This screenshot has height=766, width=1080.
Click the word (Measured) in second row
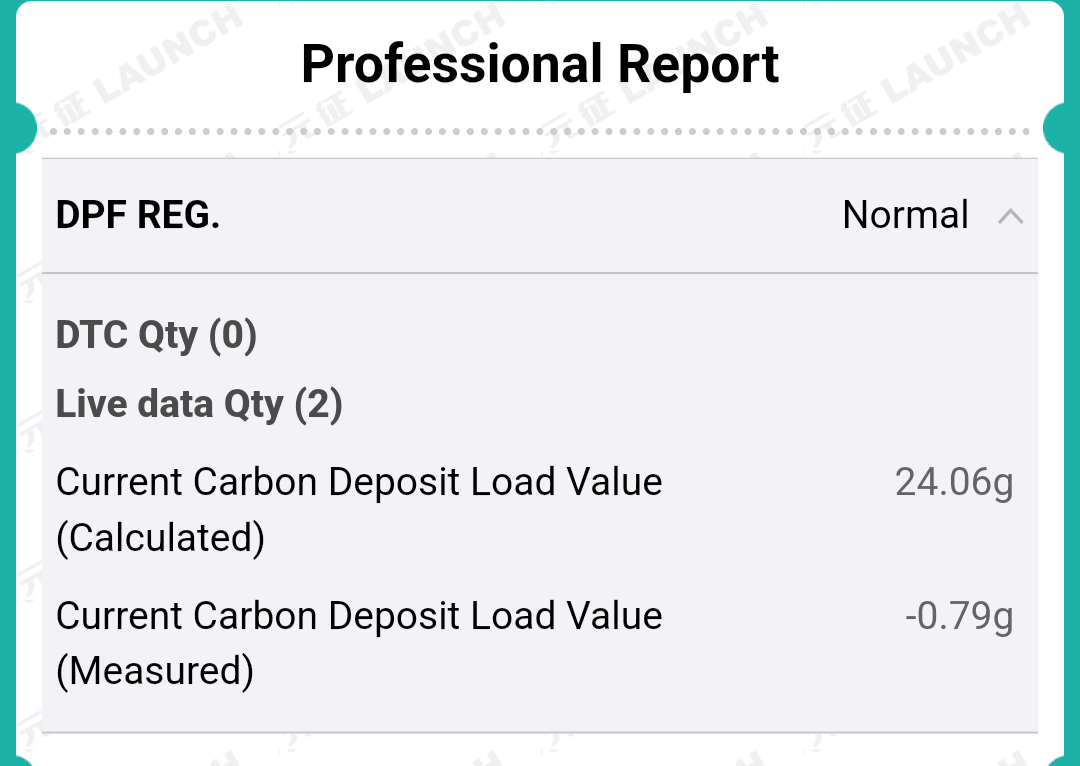click(x=155, y=670)
